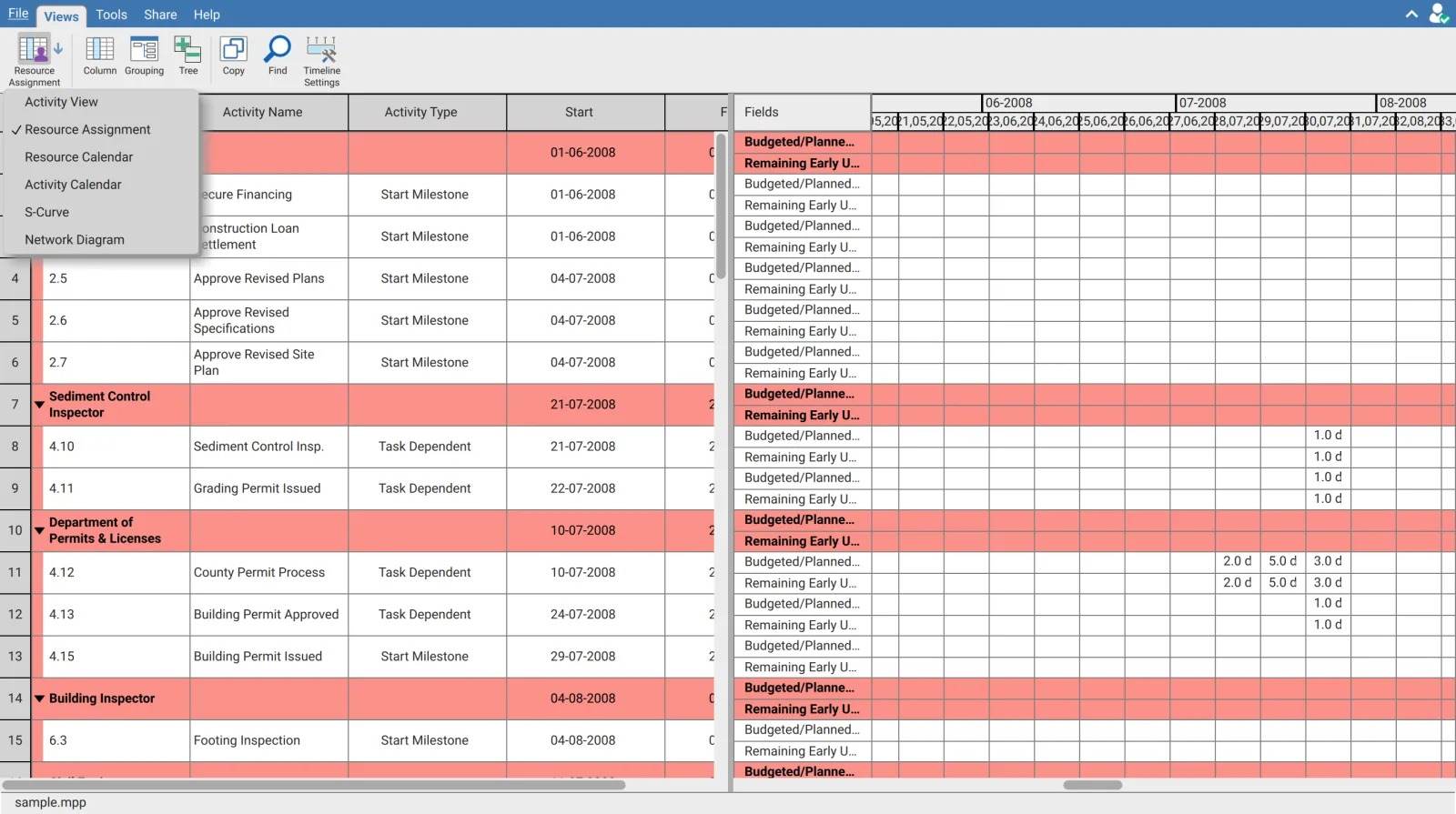Image resolution: width=1456 pixels, height=814 pixels.
Task: Open the Find magnifier tool
Action: (x=278, y=56)
